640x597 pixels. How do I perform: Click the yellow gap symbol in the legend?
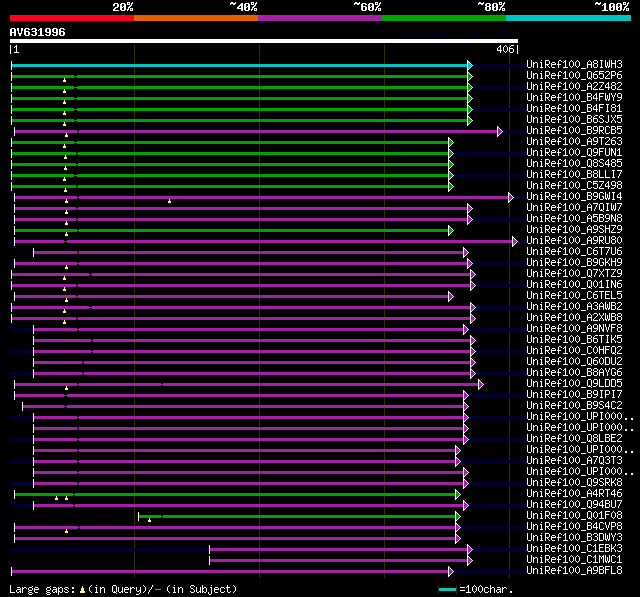[82, 590]
